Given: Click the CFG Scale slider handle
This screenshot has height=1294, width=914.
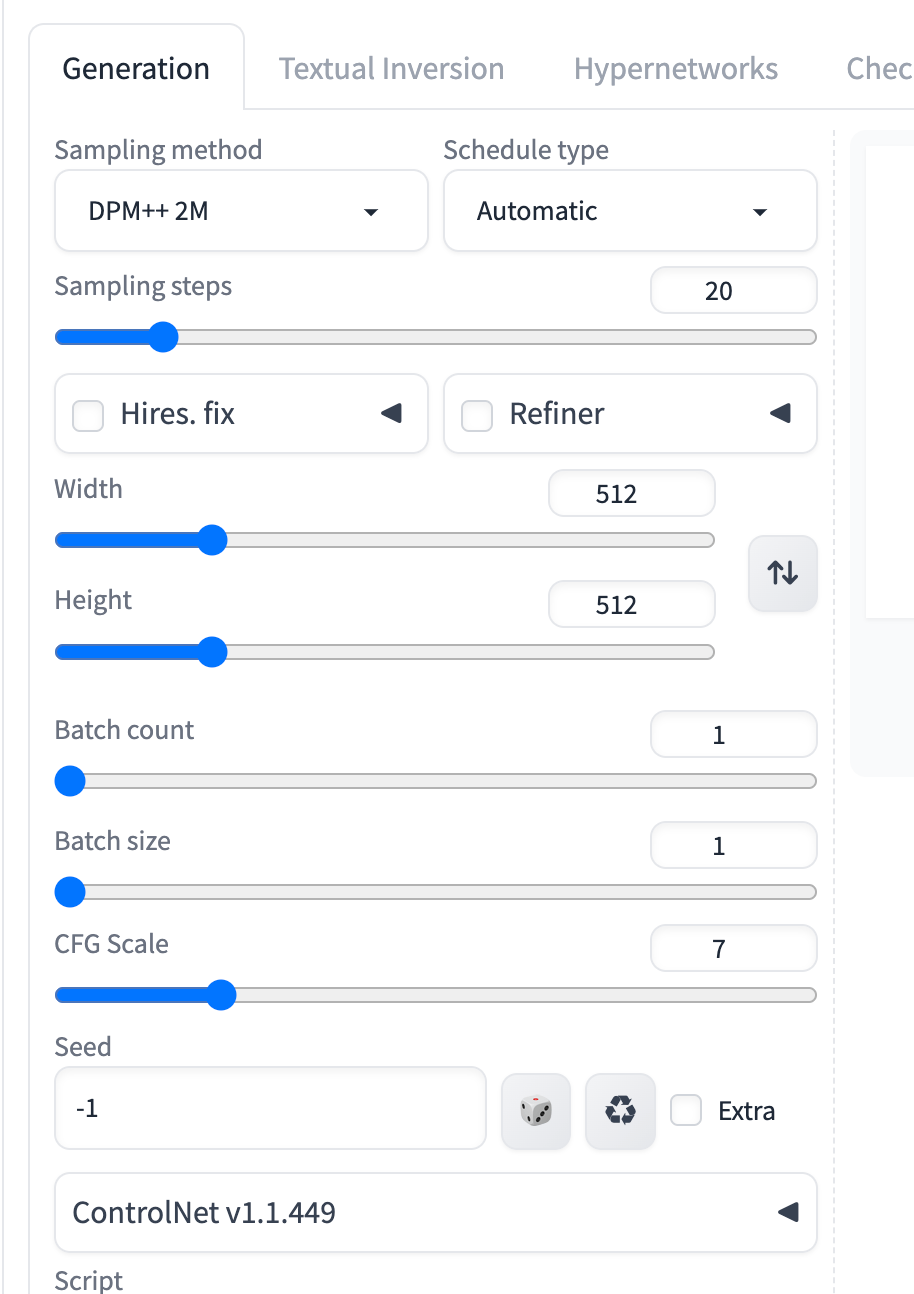Looking at the screenshot, I should coord(221,995).
